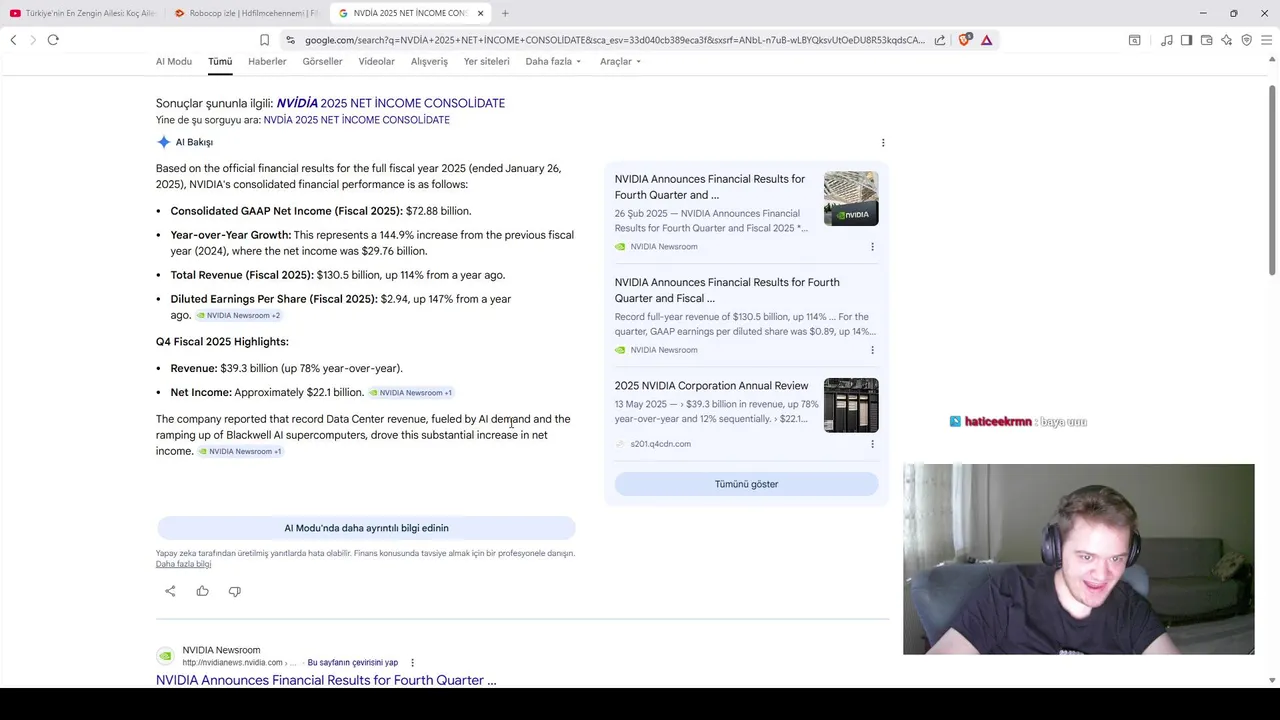This screenshot has width=1280, height=720.
Task: Select the Alışveriş results tab
Action: (429, 61)
